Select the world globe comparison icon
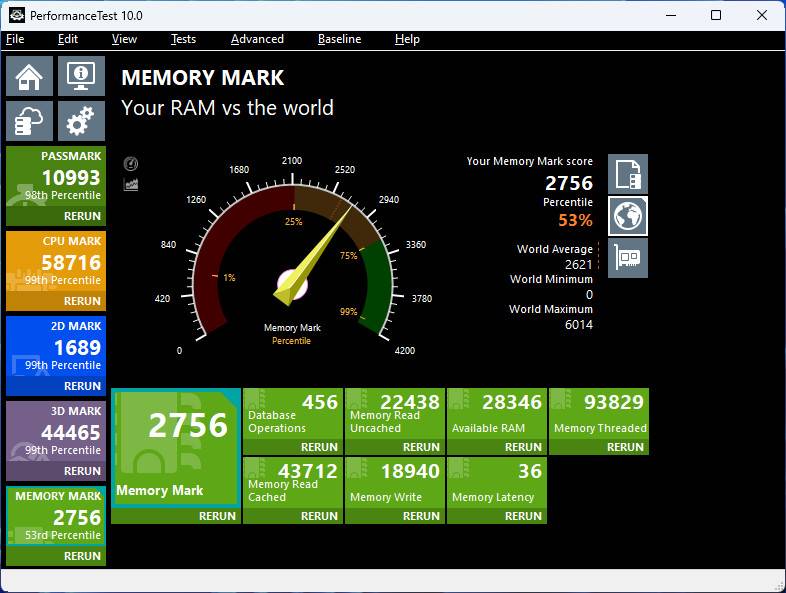 tap(628, 216)
